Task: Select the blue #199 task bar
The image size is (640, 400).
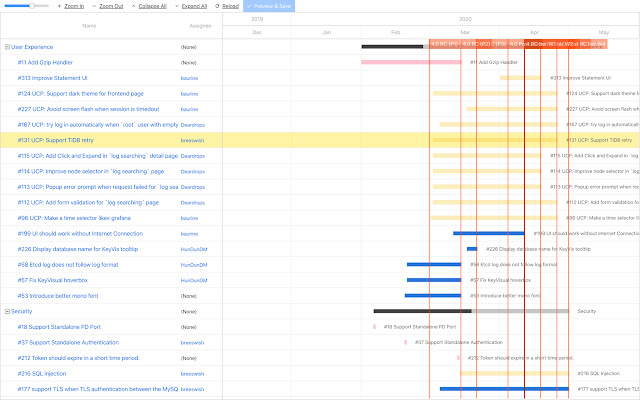Action: 489,233
